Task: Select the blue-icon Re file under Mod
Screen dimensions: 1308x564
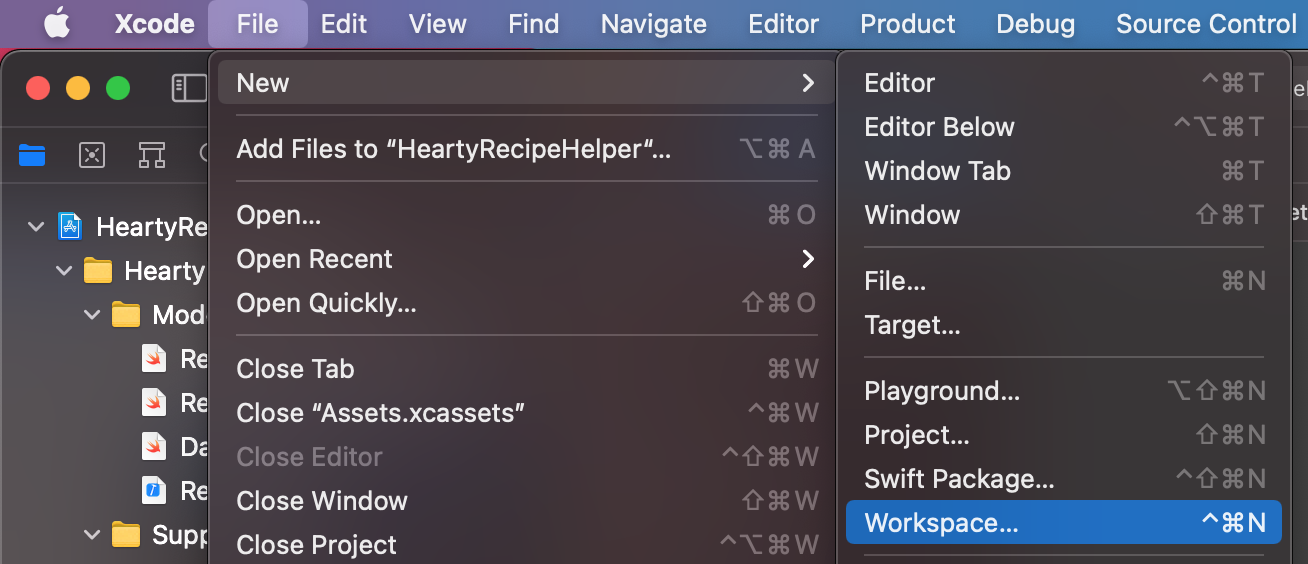Action: tap(154, 490)
